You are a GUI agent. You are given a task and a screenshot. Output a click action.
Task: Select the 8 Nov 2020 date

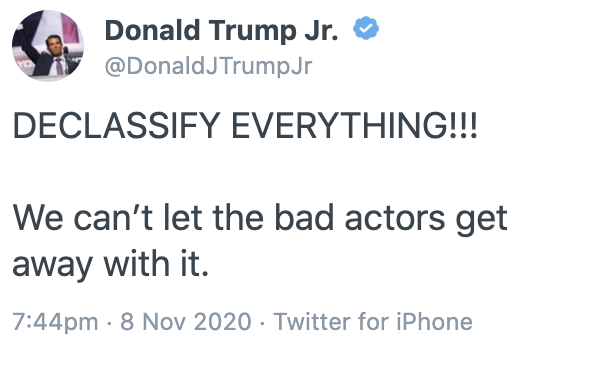coord(186,322)
